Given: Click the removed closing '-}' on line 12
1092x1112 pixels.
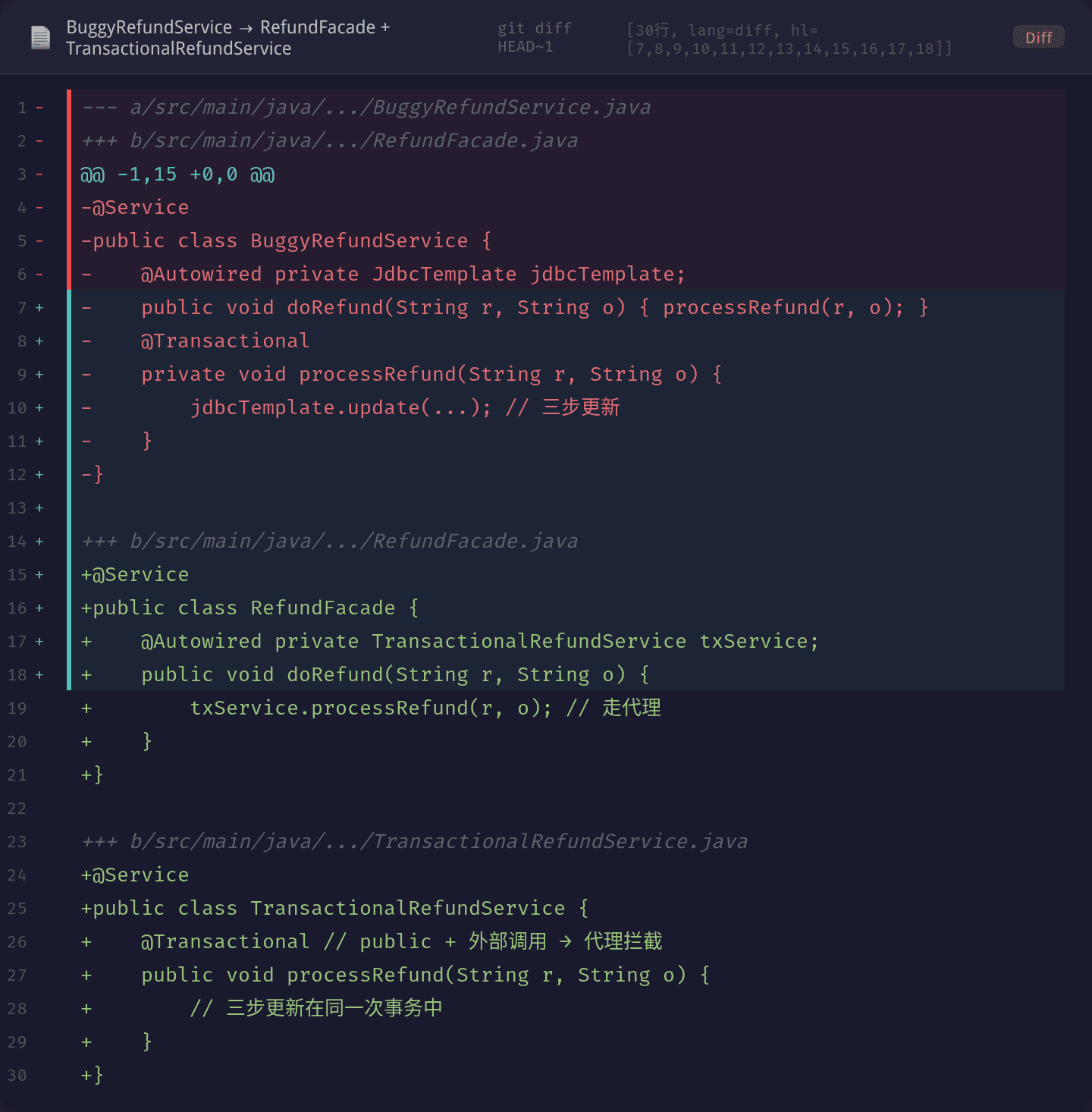Looking at the screenshot, I should (92, 475).
